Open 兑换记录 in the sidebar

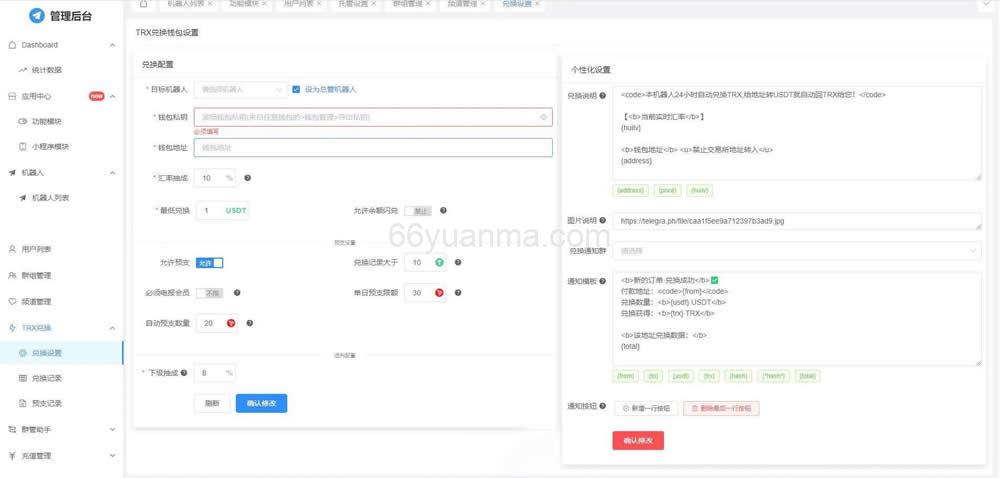[x=47, y=378]
